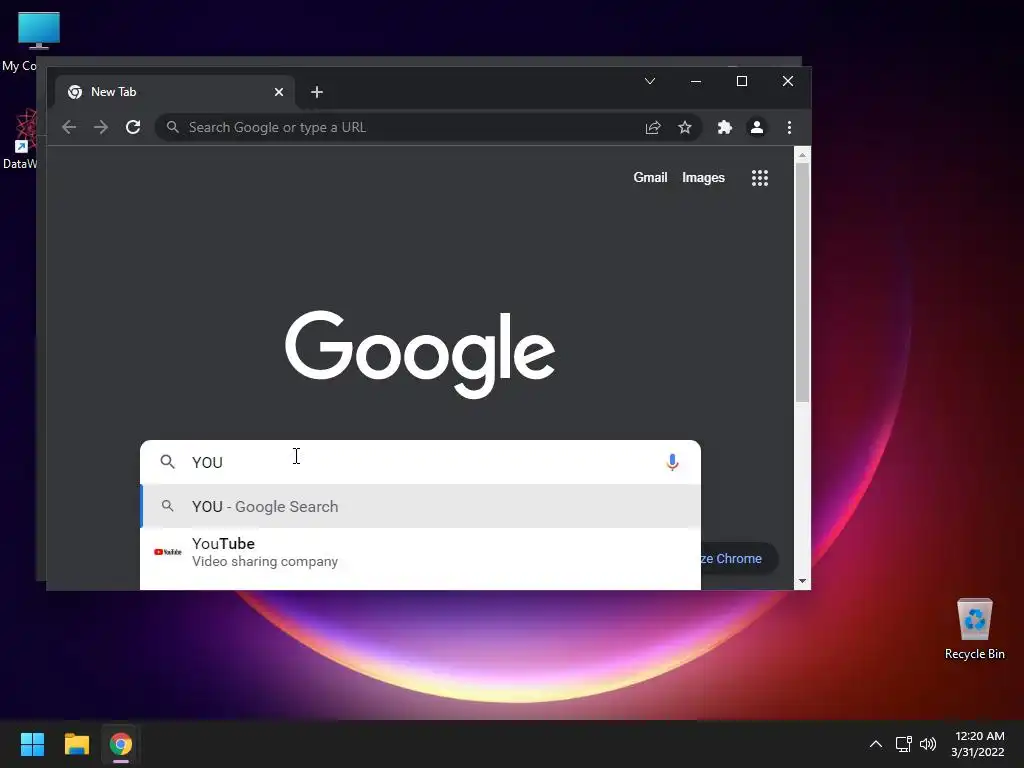Reload the page with the refresh icon

pos(133,127)
